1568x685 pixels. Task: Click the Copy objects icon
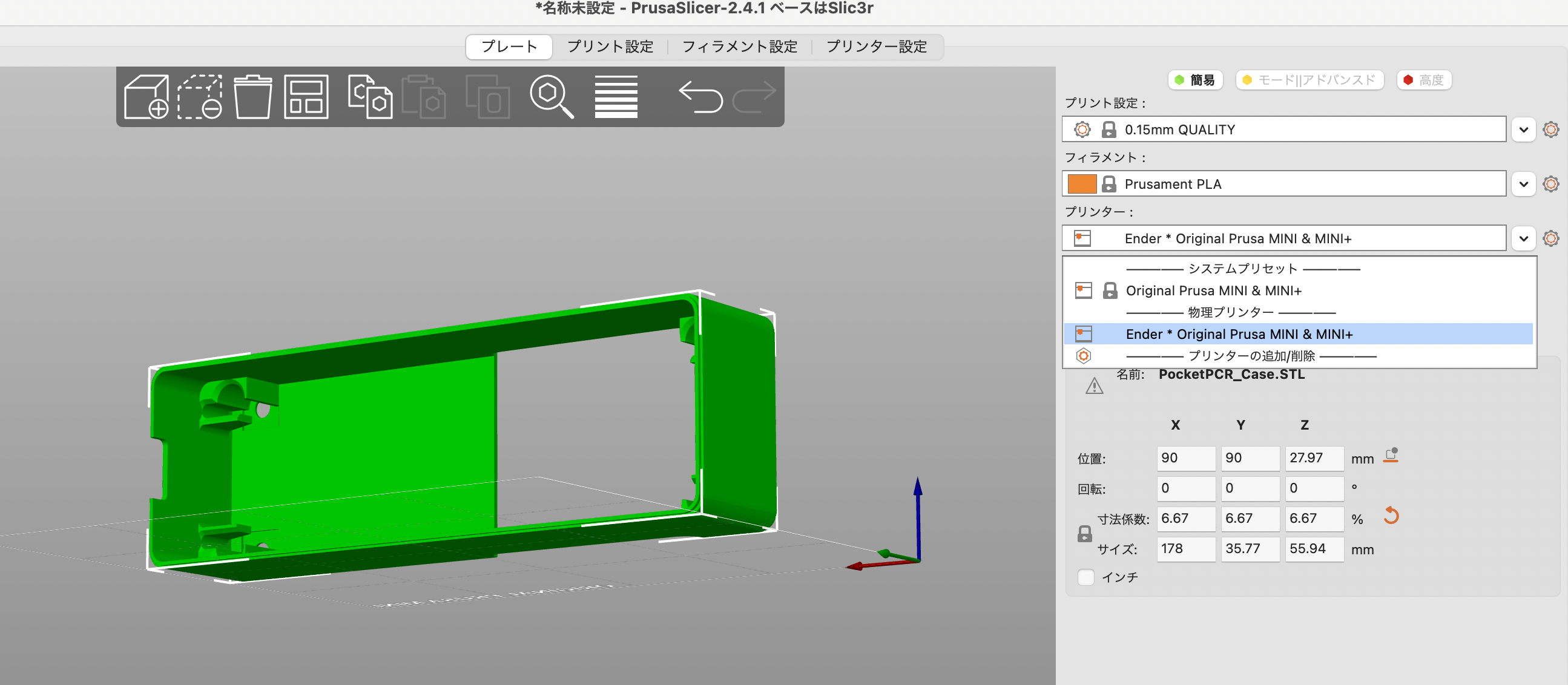coord(370,97)
